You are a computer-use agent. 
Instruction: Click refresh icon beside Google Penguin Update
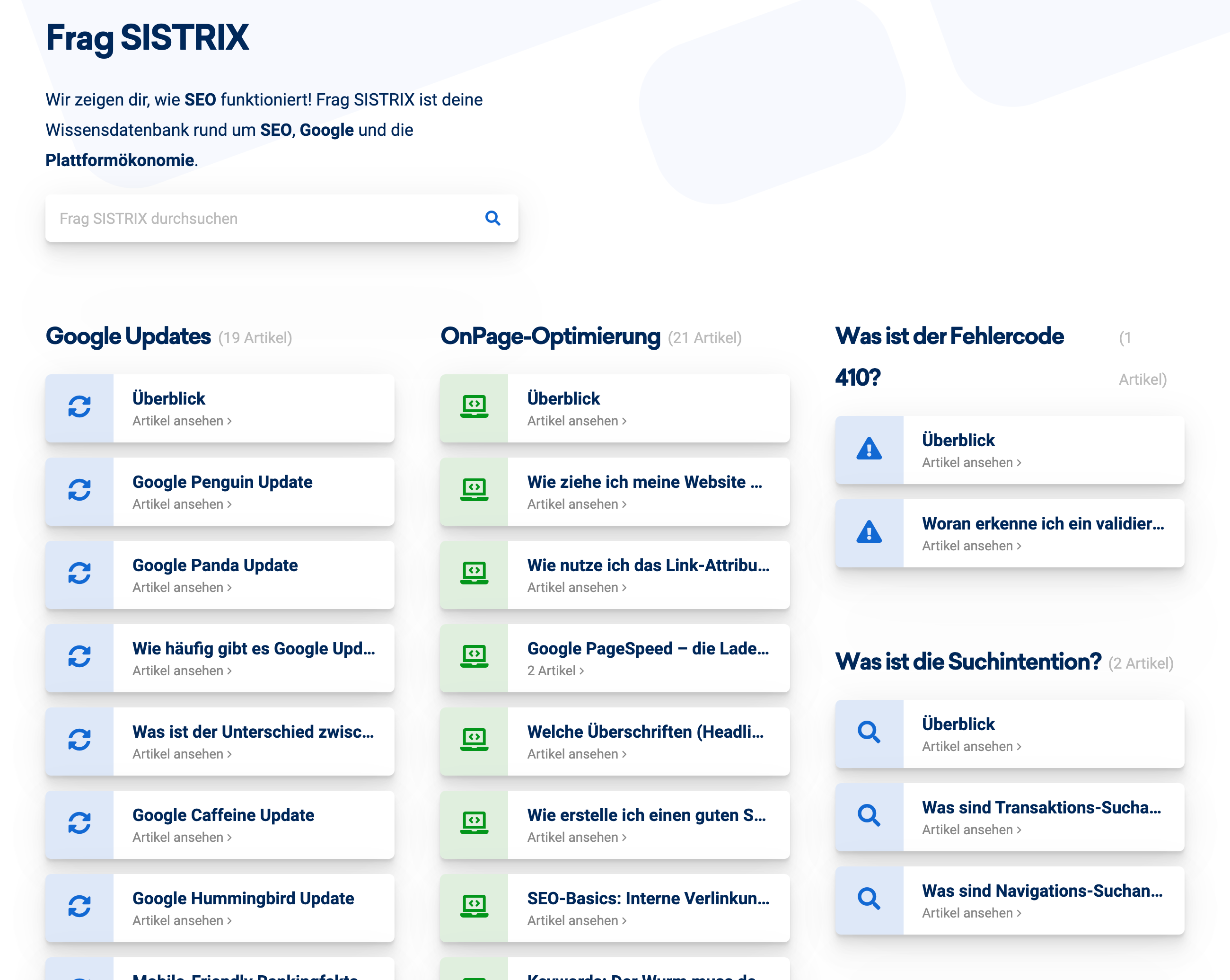coord(79,490)
